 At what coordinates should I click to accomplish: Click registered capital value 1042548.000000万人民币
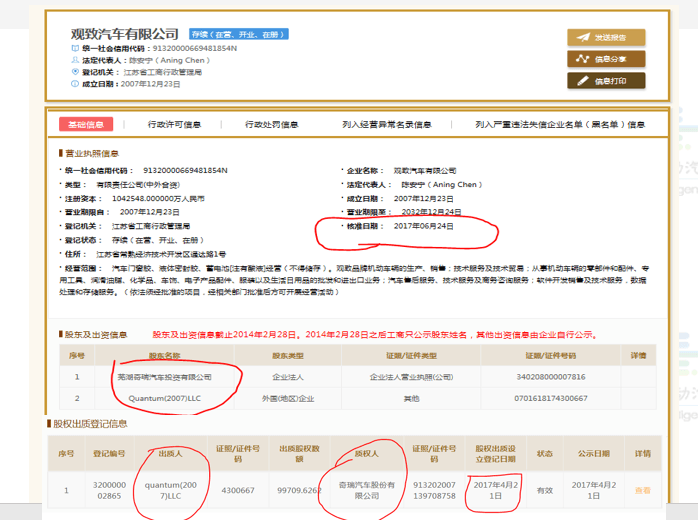[x=158, y=199]
